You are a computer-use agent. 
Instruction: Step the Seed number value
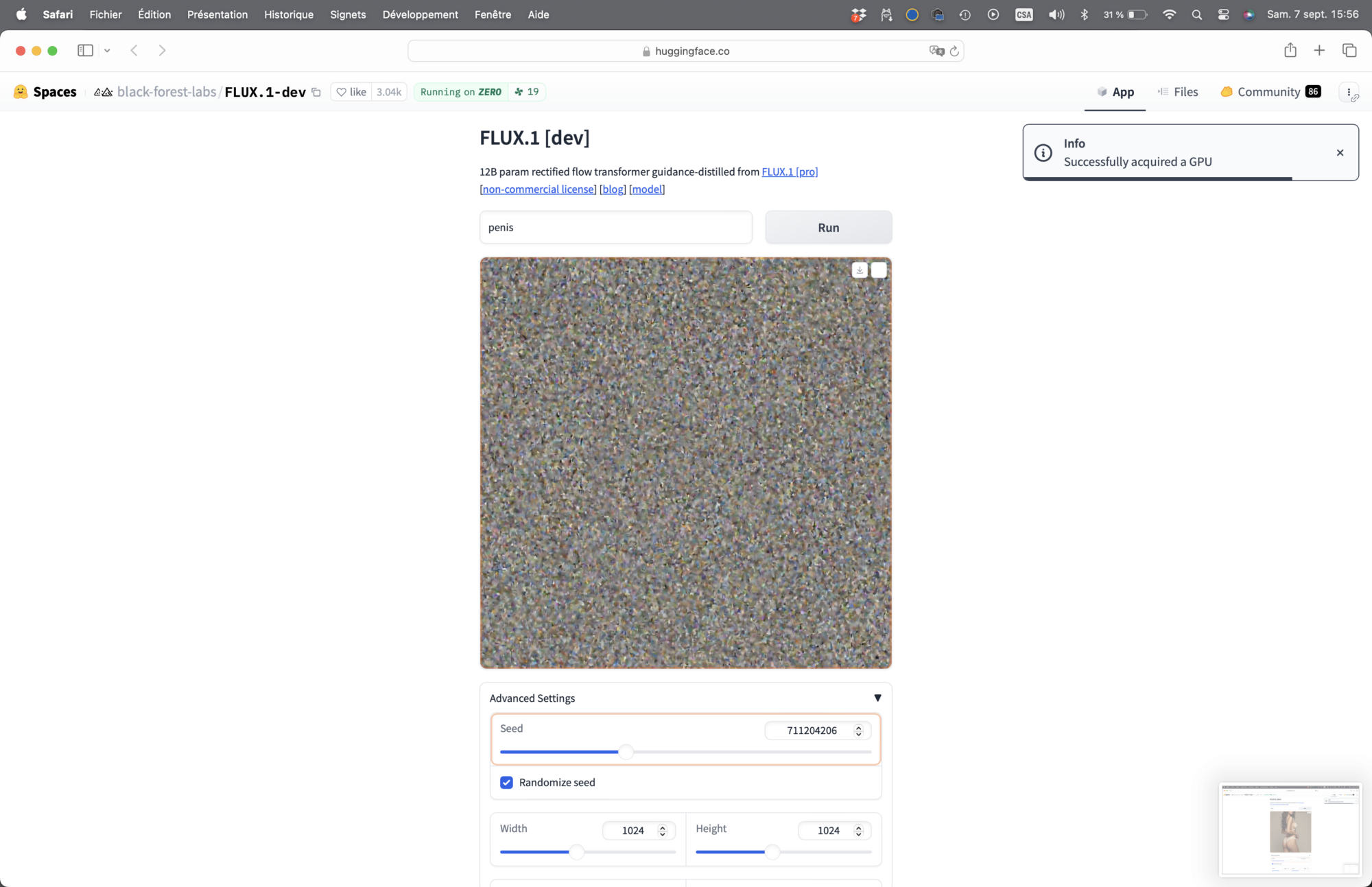[858, 731]
